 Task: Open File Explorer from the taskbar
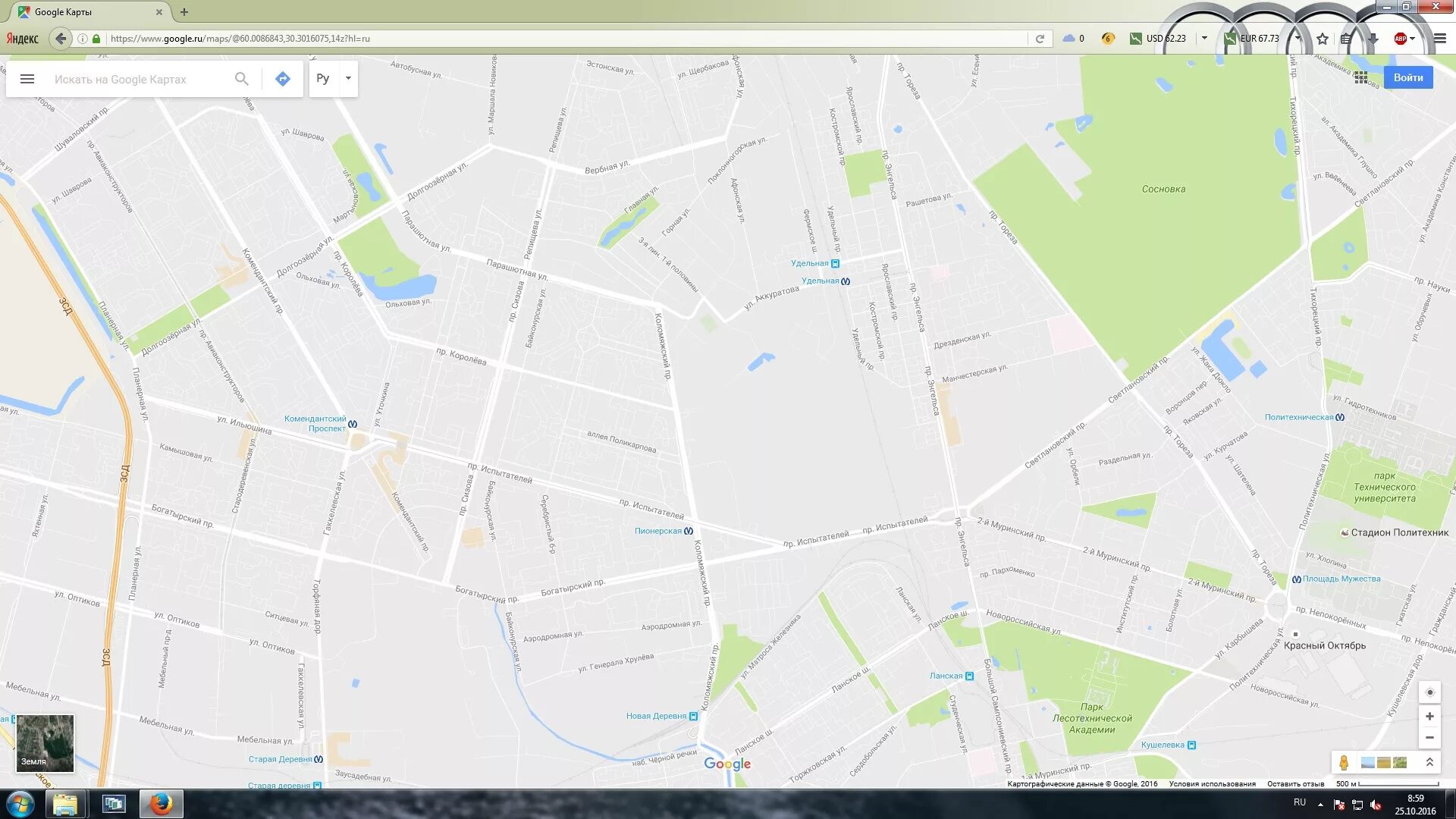click(65, 804)
